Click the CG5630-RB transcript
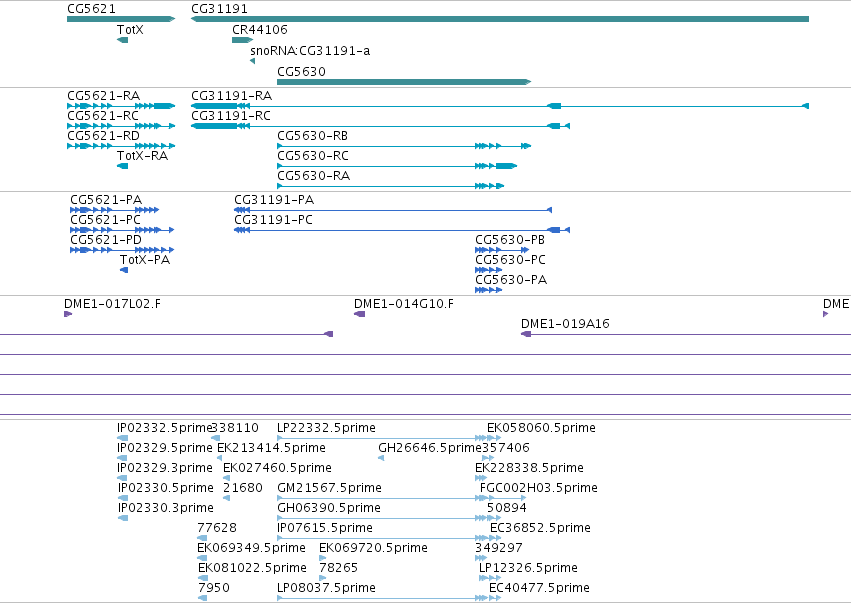 point(404,146)
